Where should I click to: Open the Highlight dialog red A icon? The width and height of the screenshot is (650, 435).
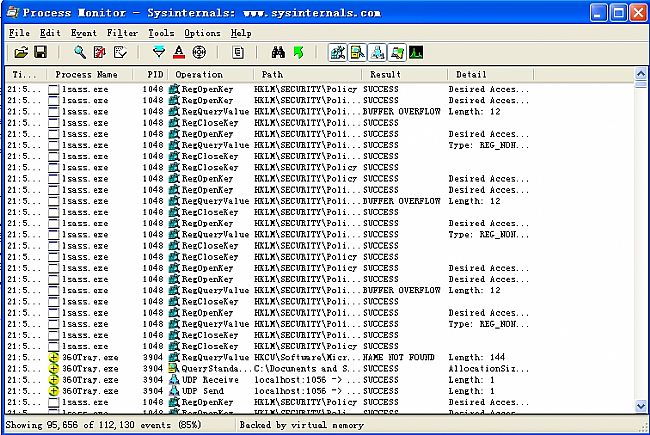click(x=179, y=53)
